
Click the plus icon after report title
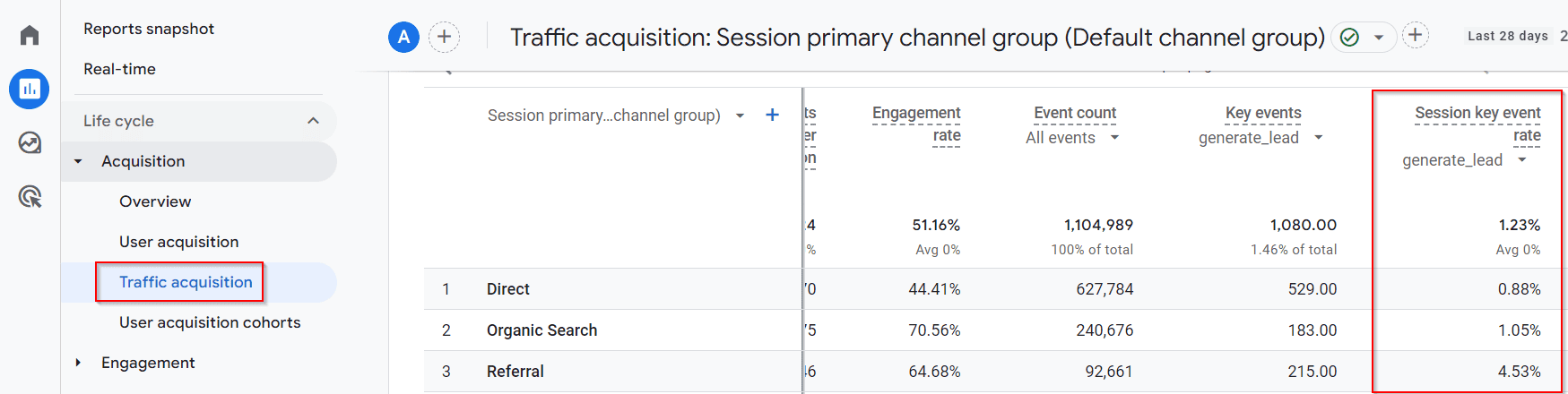[1415, 35]
